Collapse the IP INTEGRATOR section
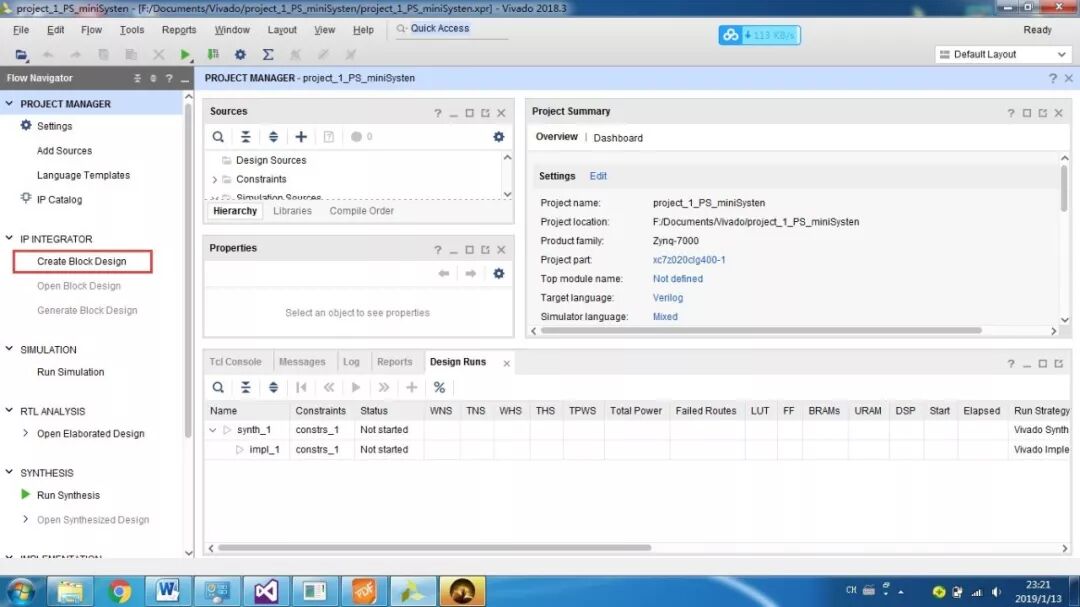Viewport: 1080px width, 607px height. click(9, 238)
